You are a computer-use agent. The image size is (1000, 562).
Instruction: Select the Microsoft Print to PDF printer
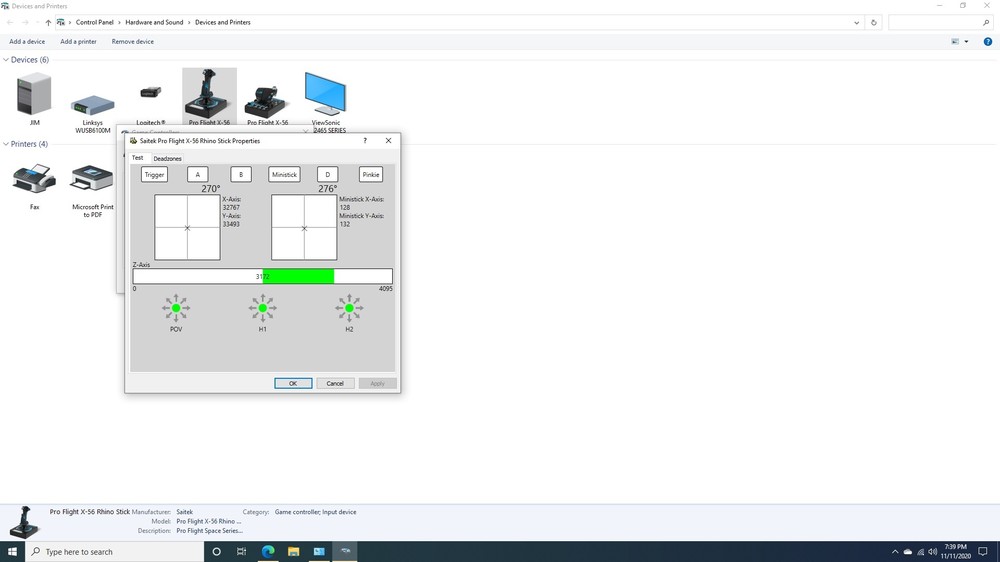tap(92, 178)
